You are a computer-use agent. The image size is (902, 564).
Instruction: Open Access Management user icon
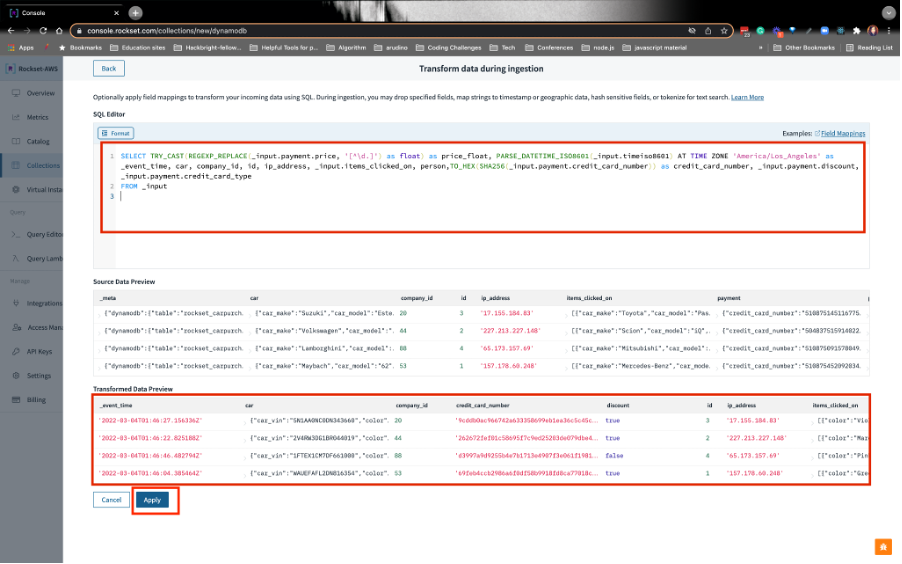[x=16, y=327]
